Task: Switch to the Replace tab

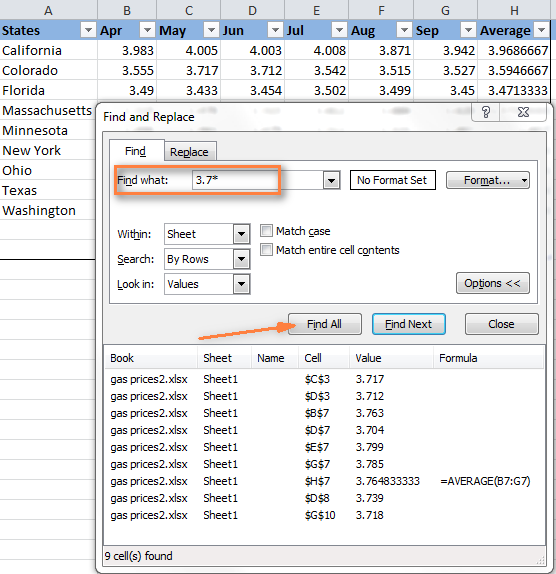Action: (189, 152)
